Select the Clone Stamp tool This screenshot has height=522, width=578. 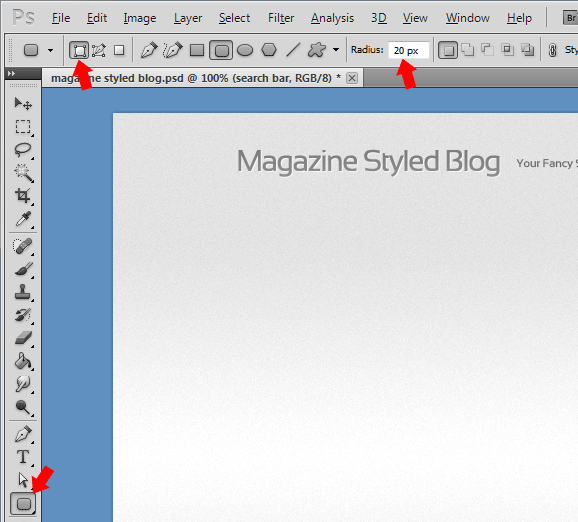pos(23,292)
